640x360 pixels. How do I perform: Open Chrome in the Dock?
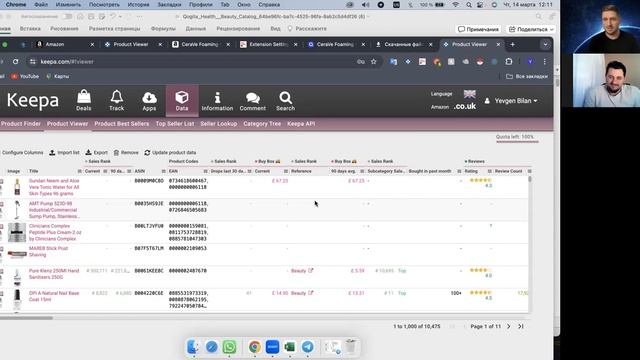[254, 347]
